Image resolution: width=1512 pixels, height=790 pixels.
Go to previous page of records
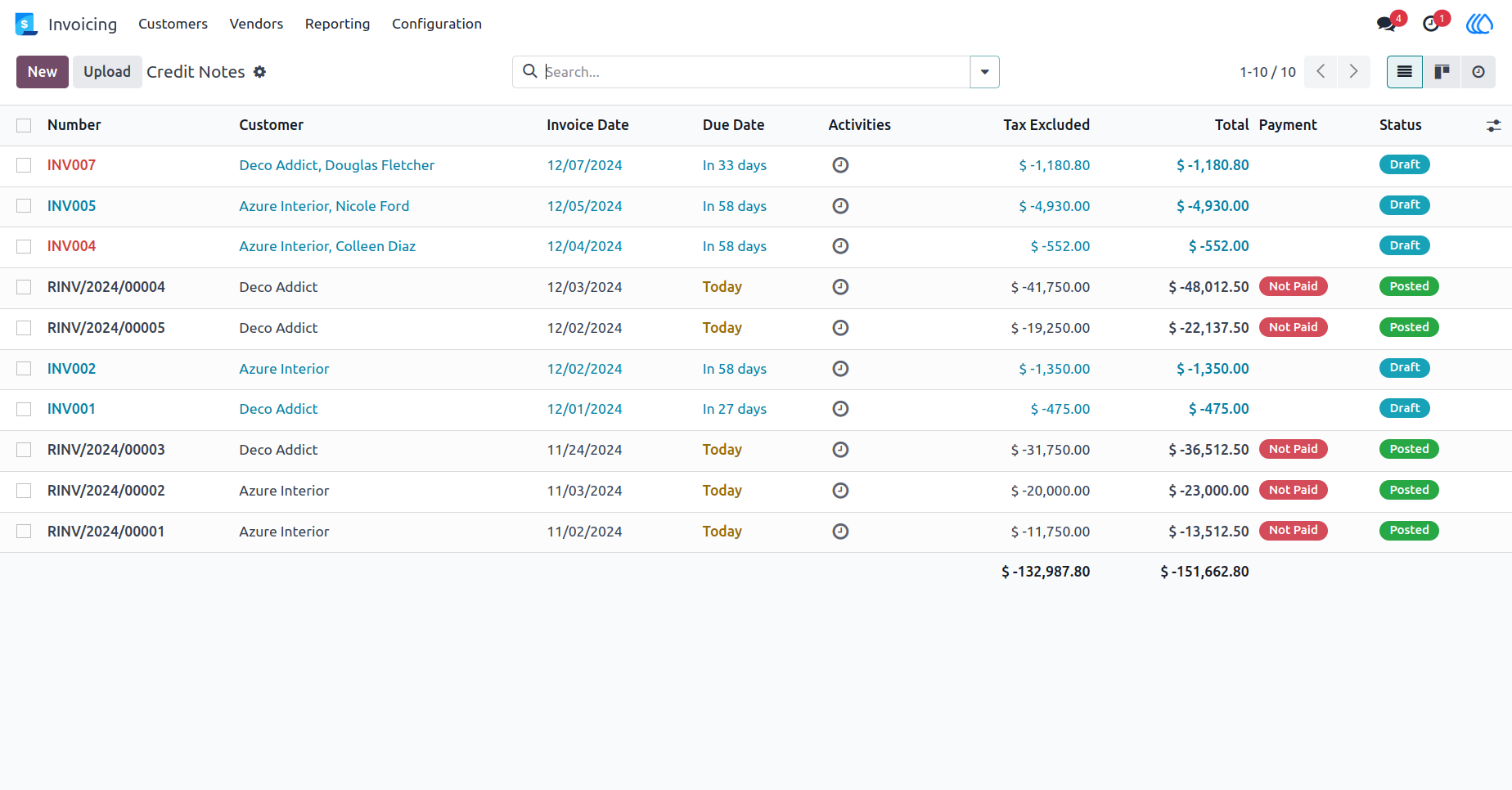pyautogui.click(x=1321, y=72)
